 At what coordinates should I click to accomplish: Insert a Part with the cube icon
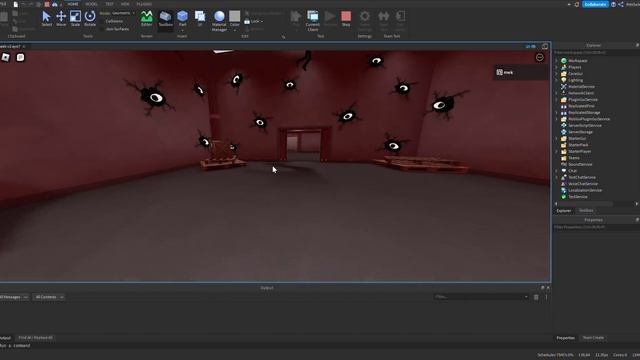182,16
